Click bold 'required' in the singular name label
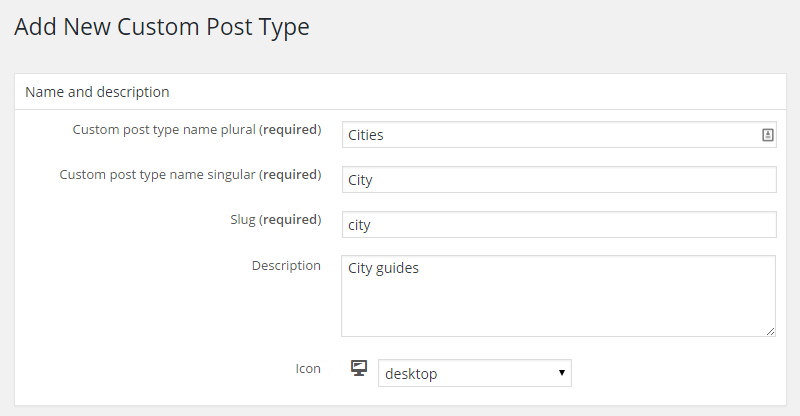The image size is (800, 416). coord(290,175)
